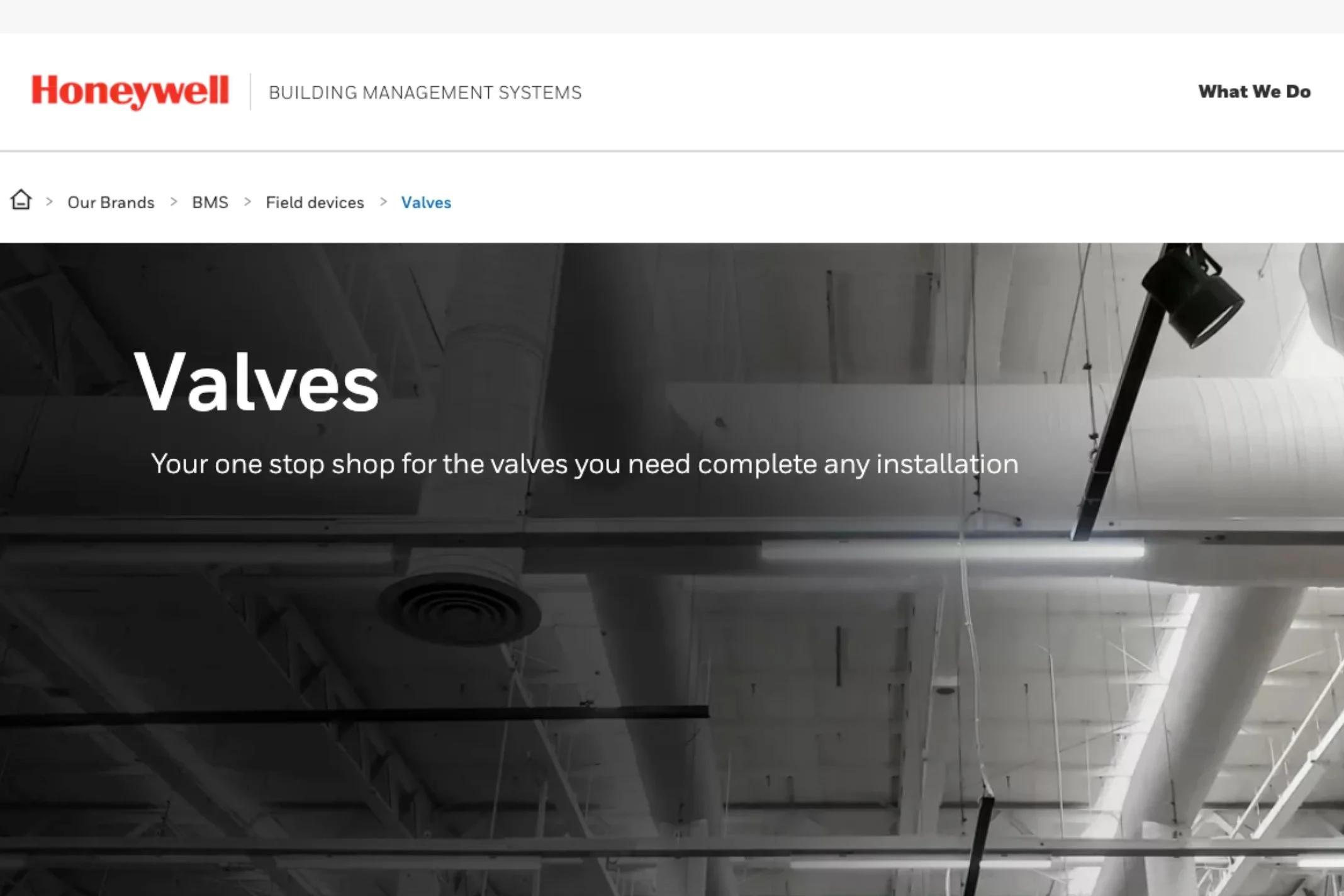Image resolution: width=1344 pixels, height=896 pixels.
Task: Go to Field devices from the breadcrumb
Action: (x=315, y=202)
